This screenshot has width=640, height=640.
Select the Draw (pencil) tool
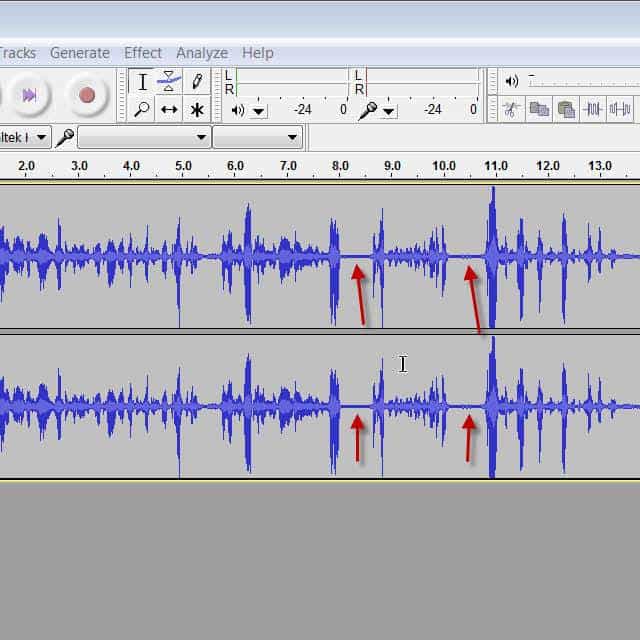click(x=197, y=82)
